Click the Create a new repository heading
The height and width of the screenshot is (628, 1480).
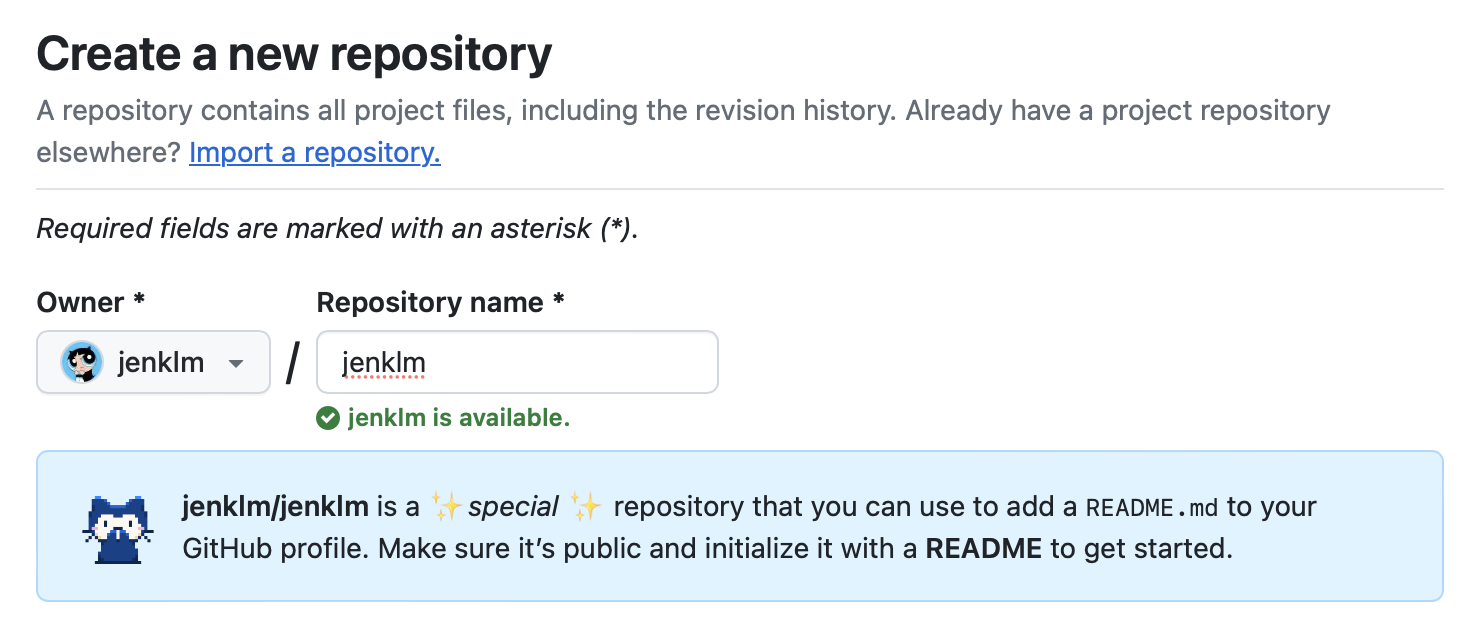point(293,54)
